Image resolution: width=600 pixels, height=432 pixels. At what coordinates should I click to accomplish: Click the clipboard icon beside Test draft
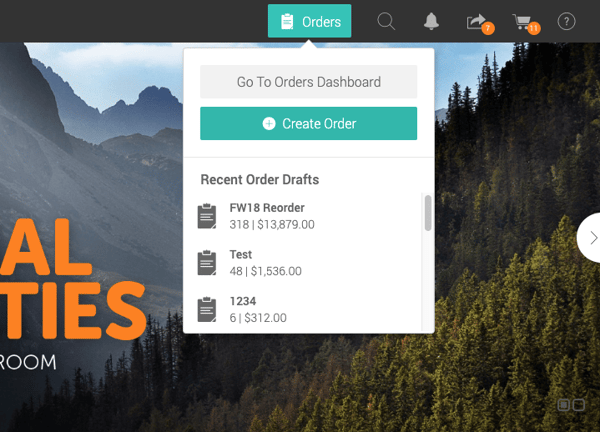click(x=207, y=263)
